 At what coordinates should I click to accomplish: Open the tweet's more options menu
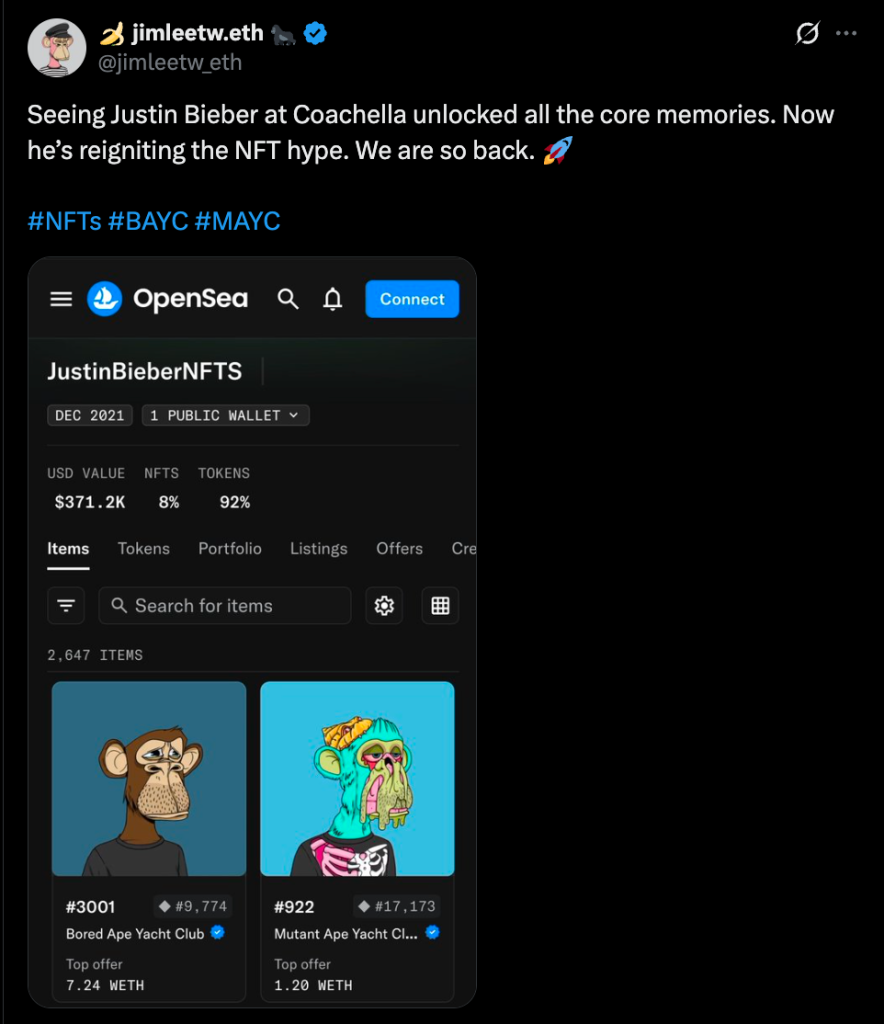pos(846,34)
